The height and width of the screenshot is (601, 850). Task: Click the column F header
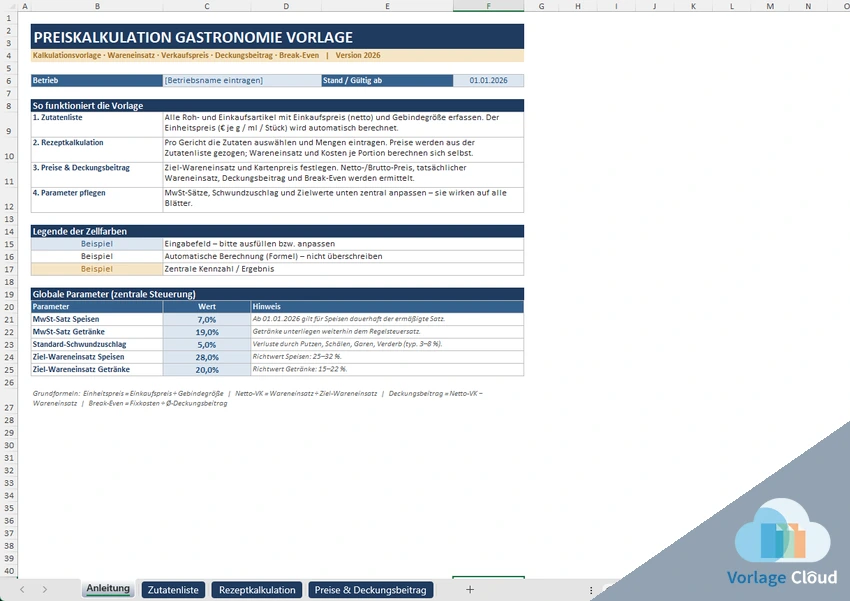(488, 6)
